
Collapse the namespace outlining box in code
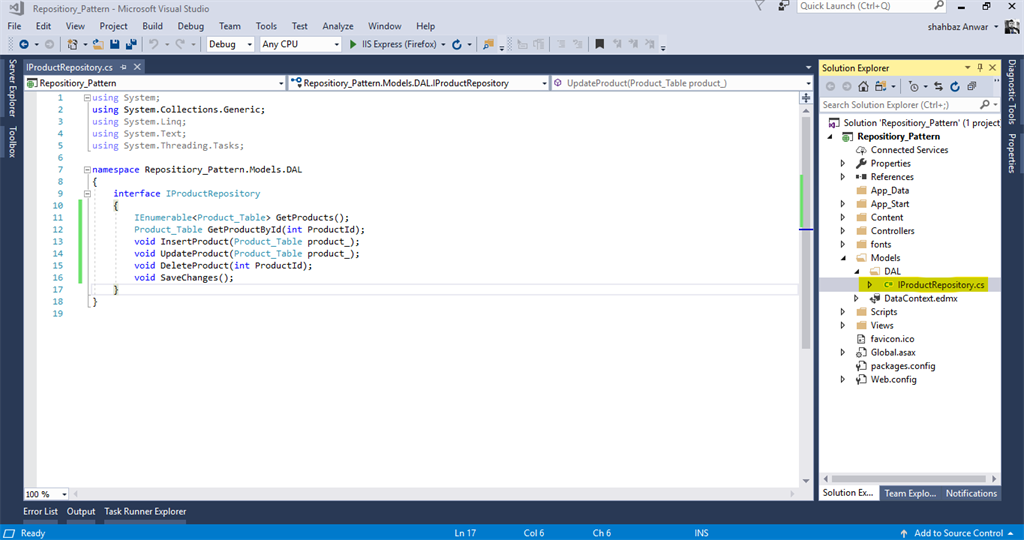click(87, 170)
